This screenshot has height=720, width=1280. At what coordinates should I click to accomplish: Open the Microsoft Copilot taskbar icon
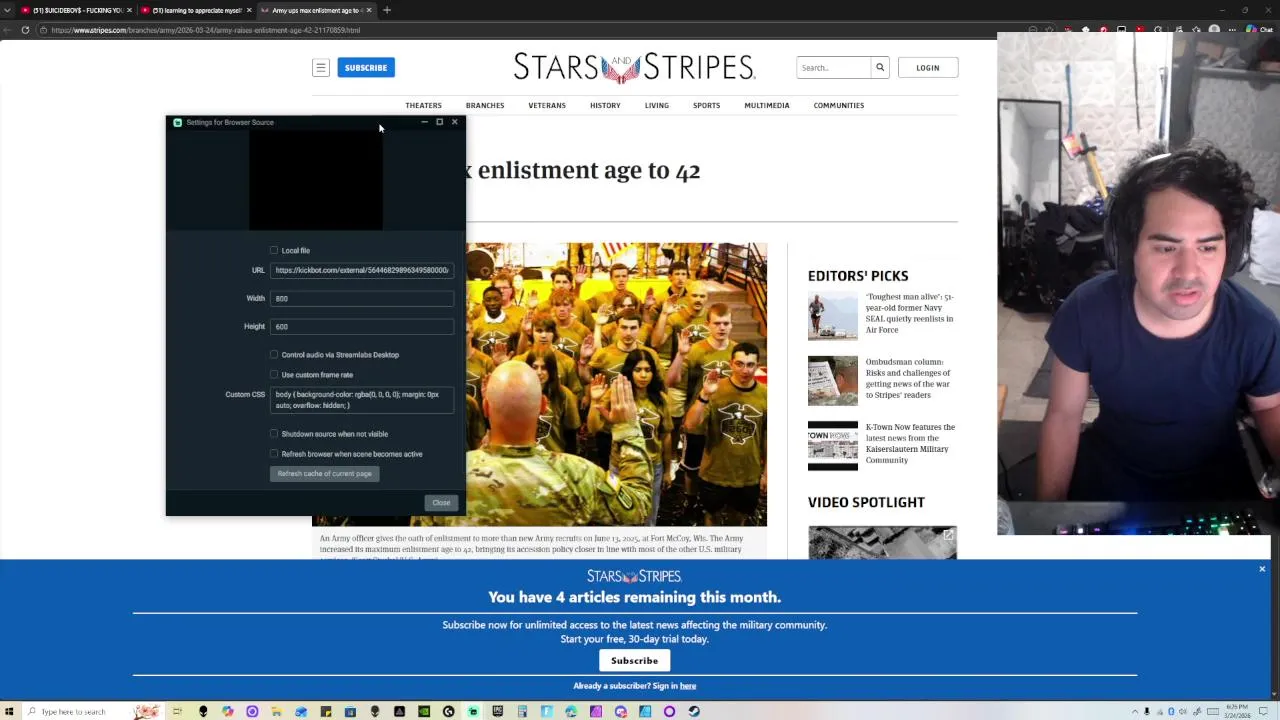point(228,711)
